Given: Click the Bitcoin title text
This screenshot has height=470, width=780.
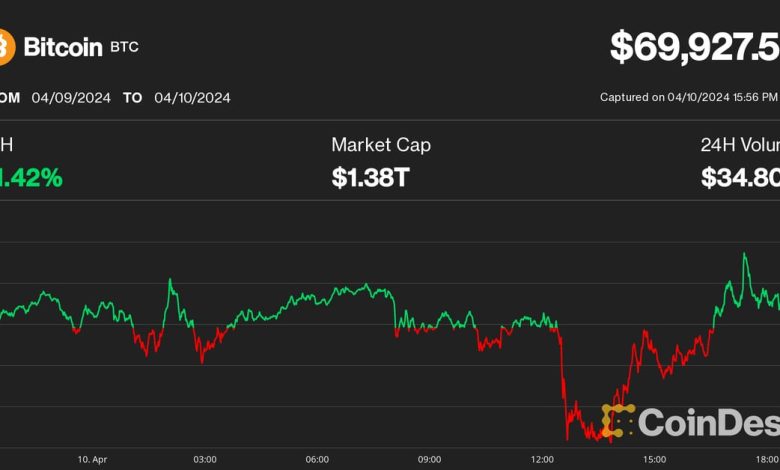Looking at the screenshot, I should 61,46.
